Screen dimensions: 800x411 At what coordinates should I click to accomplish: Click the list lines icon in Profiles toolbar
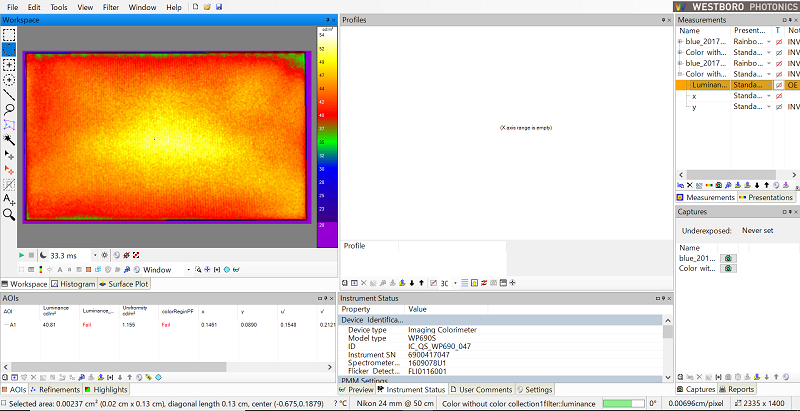(x=465, y=283)
